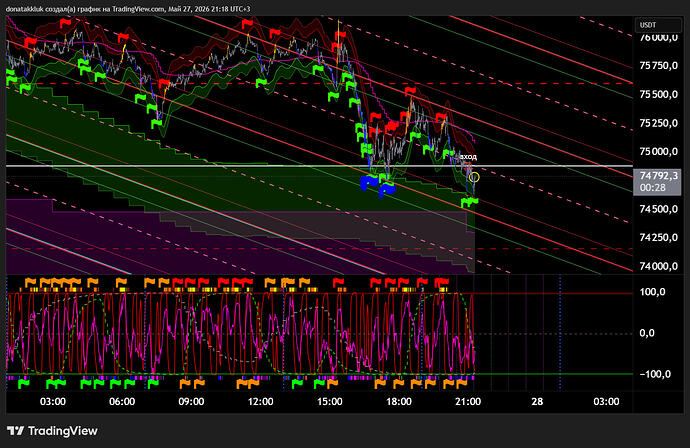Click the oscillator -100,0 scale label
690x448 pixels.
(x=655, y=374)
